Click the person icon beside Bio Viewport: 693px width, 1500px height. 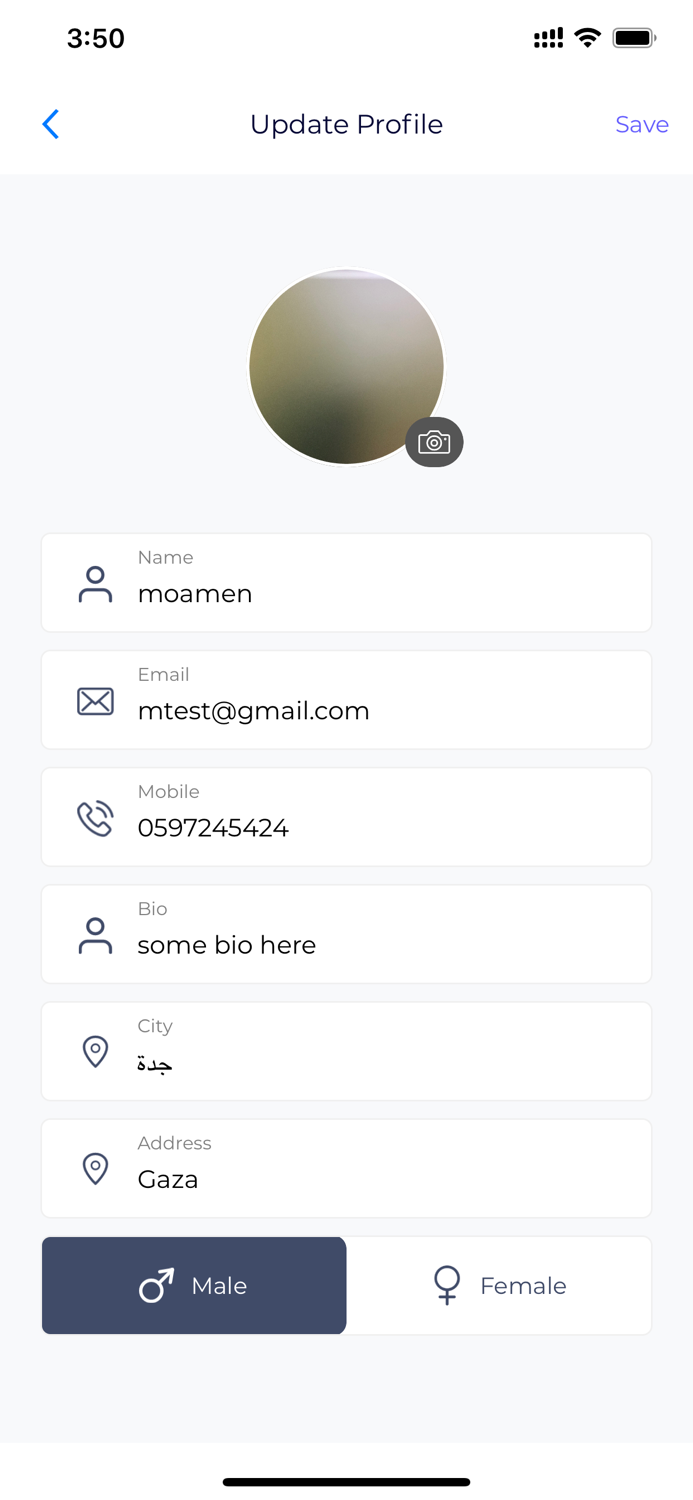(x=95, y=935)
